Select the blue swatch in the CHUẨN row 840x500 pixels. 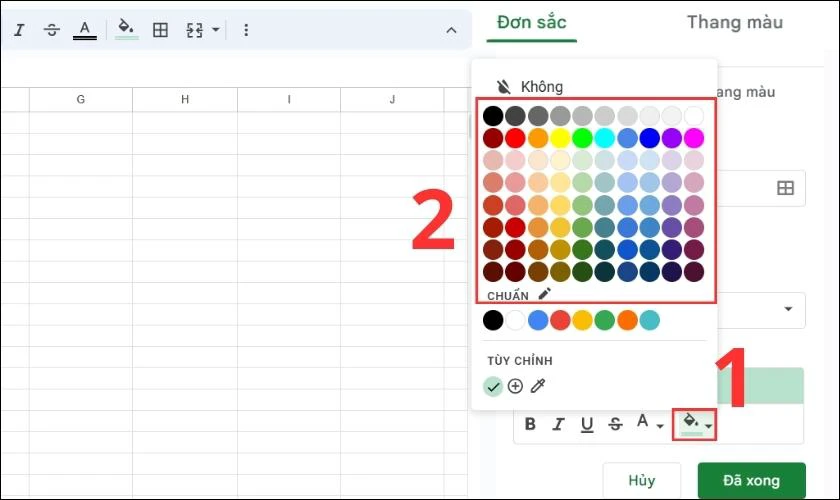(x=538, y=320)
